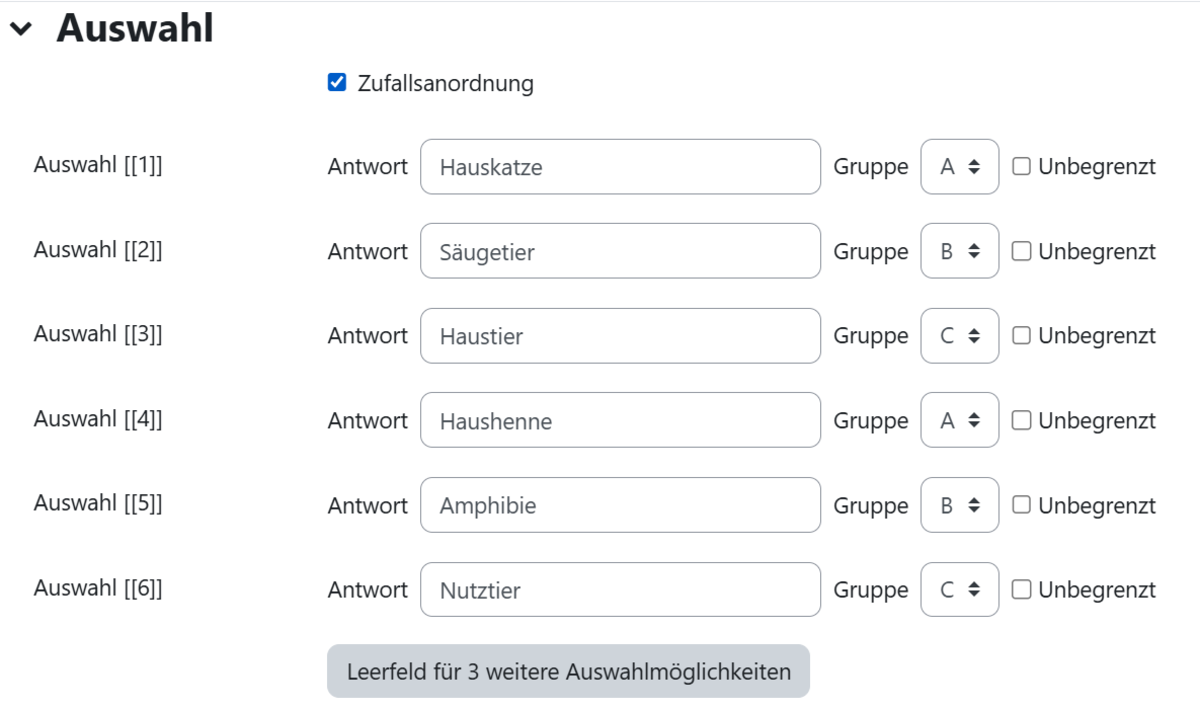1200x710 pixels.
Task: Uncheck the Zufallsanordnung checkbox
Action: (337, 83)
